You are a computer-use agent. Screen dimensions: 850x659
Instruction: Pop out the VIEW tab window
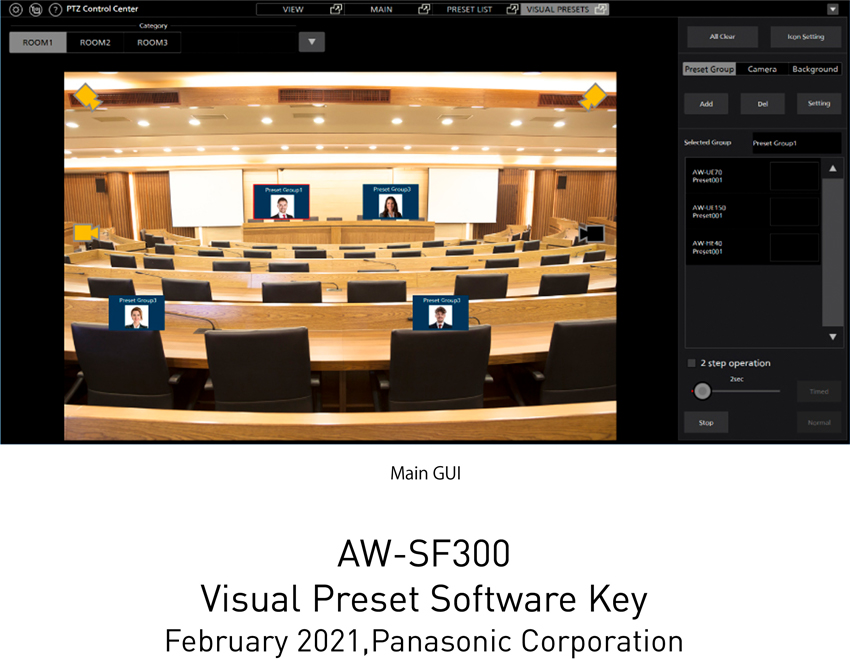coord(336,9)
